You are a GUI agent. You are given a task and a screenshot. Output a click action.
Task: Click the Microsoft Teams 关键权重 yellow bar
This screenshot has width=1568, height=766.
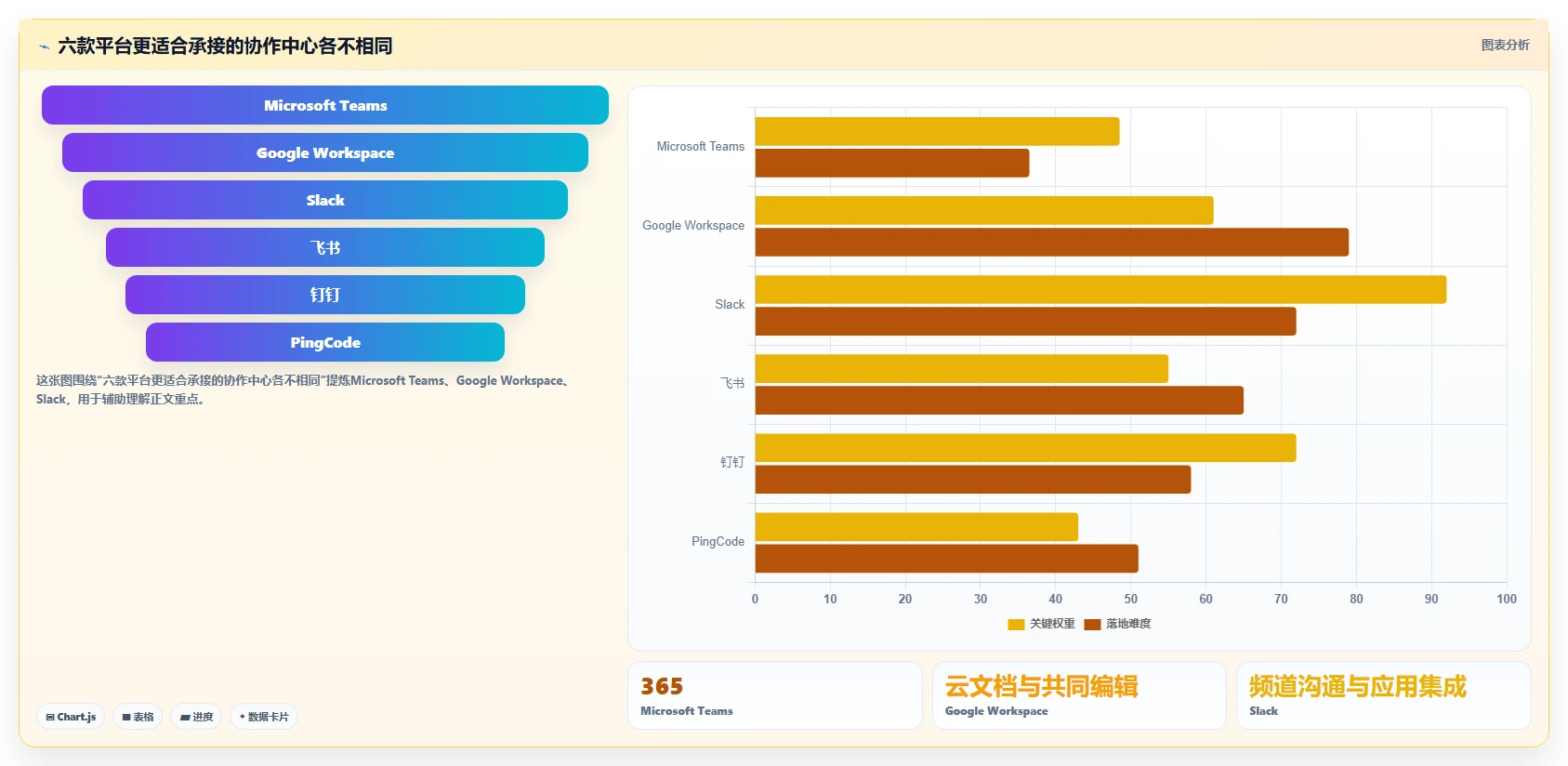(x=937, y=131)
